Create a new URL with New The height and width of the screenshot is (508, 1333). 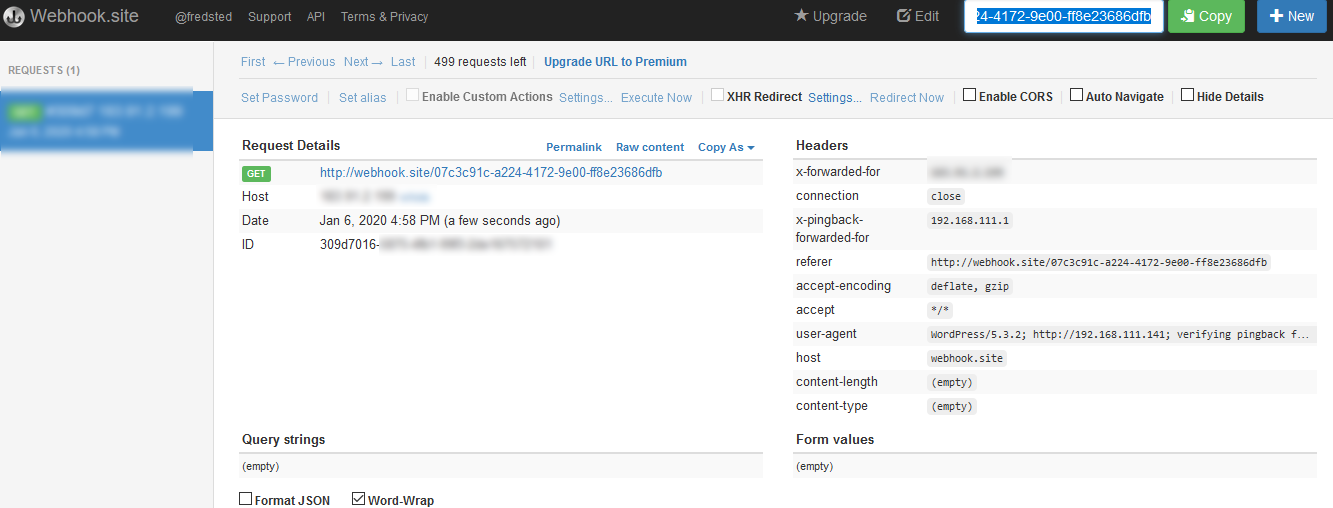(x=1291, y=16)
